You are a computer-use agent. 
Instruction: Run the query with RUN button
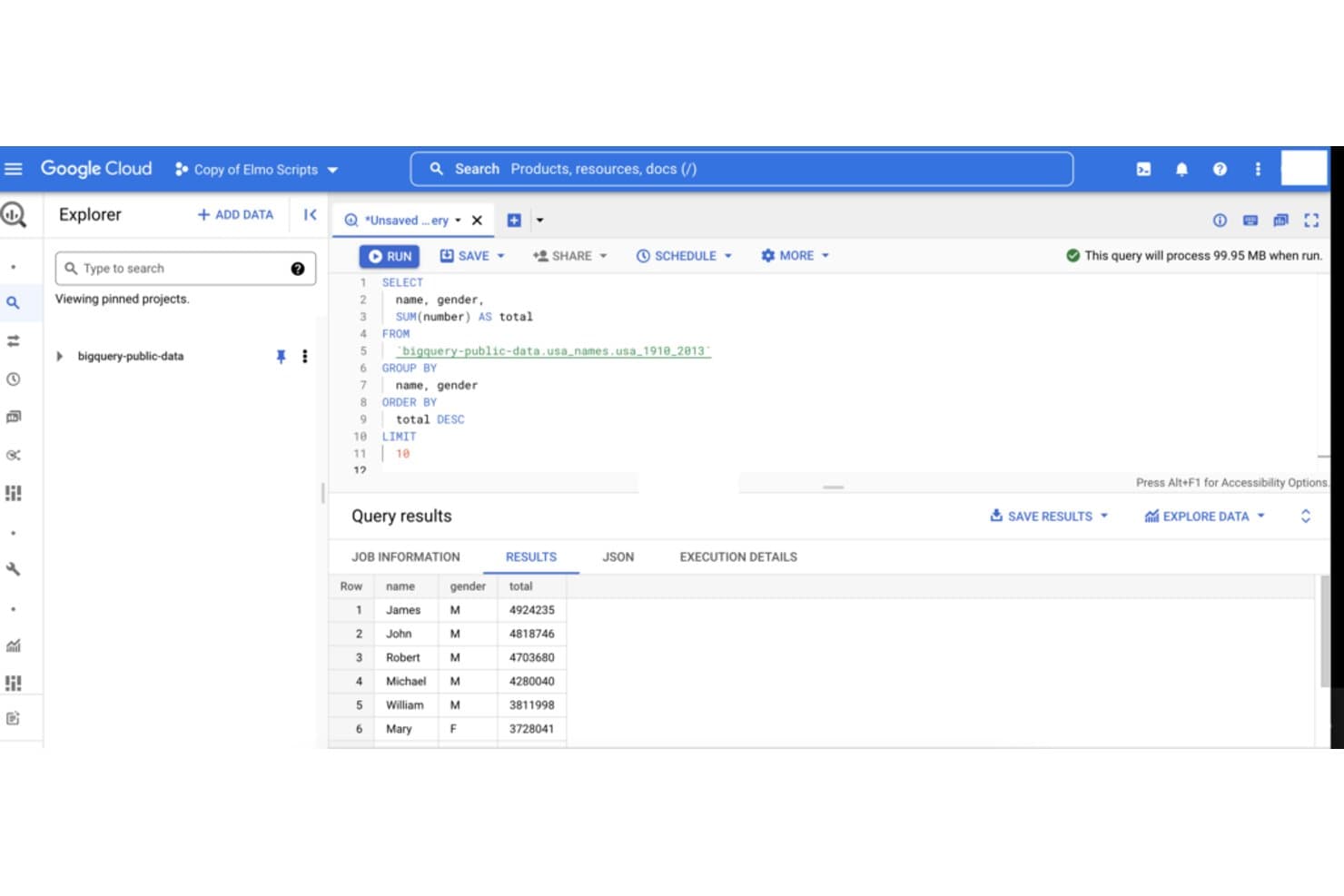(x=390, y=257)
